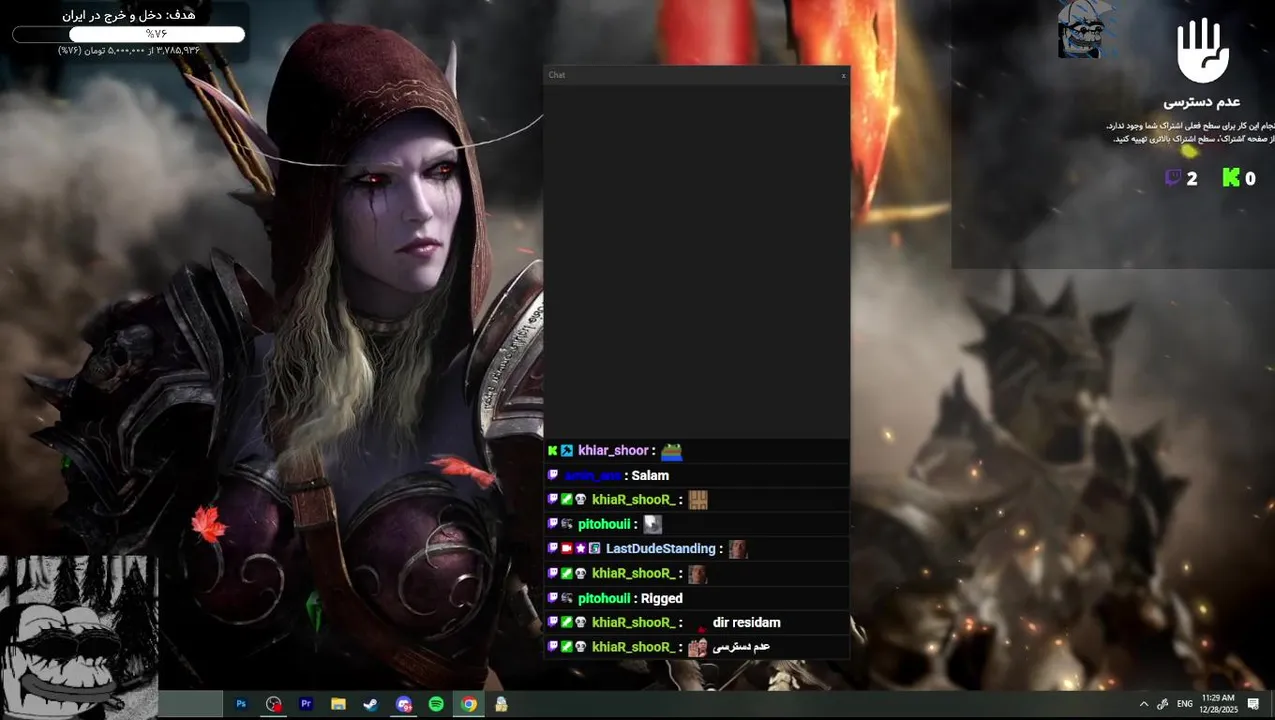Screen dimensions: 1275x720
Task: Click the gray emote after pitohouii
Action: [x=652, y=524]
